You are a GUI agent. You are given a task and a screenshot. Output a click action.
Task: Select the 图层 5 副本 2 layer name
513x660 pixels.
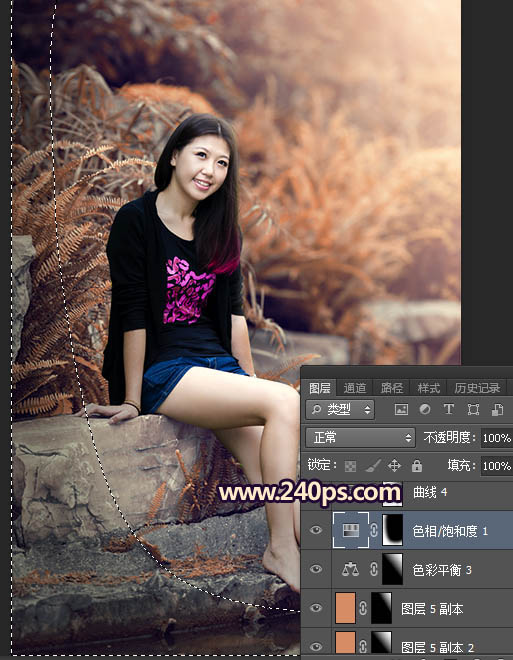tap(438, 647)
